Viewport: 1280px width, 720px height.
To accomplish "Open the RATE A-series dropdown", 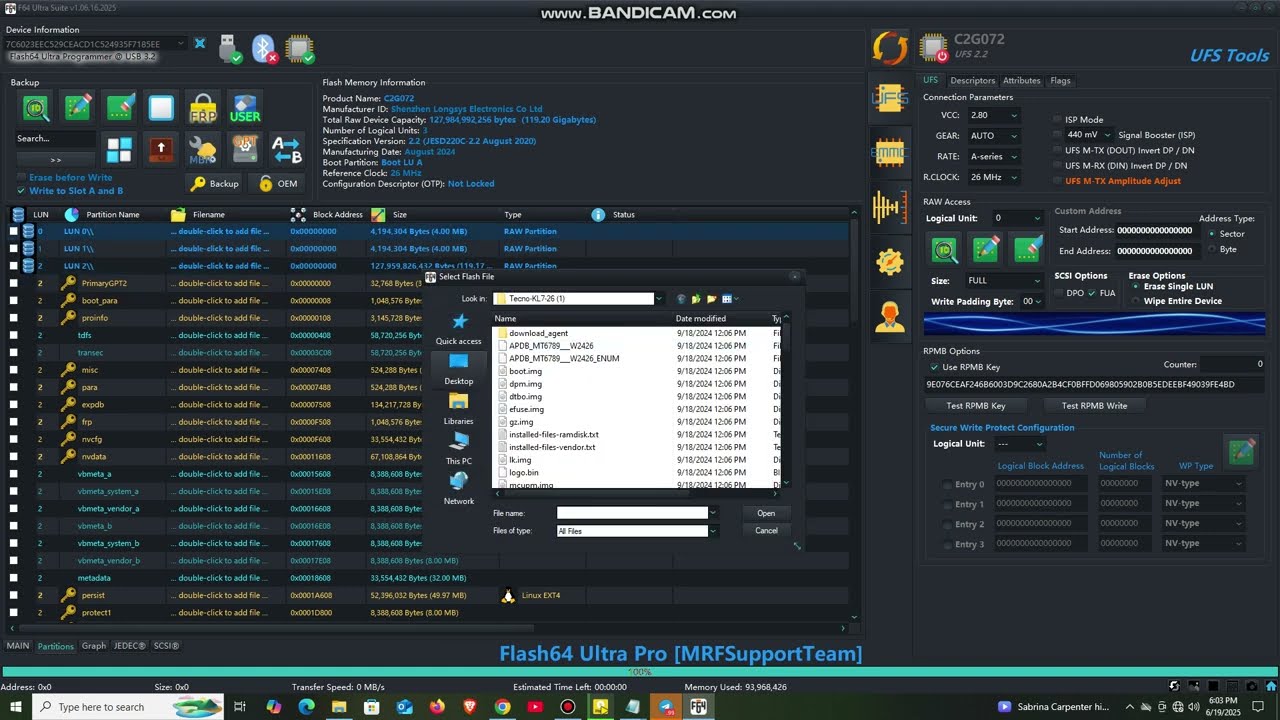I will tap(993, 157).
